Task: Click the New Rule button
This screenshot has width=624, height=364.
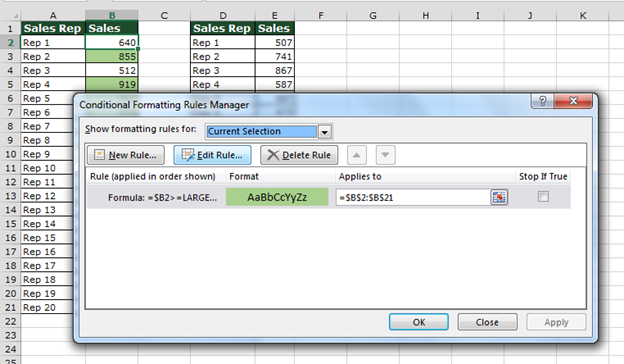Action: tap(126, 155)
